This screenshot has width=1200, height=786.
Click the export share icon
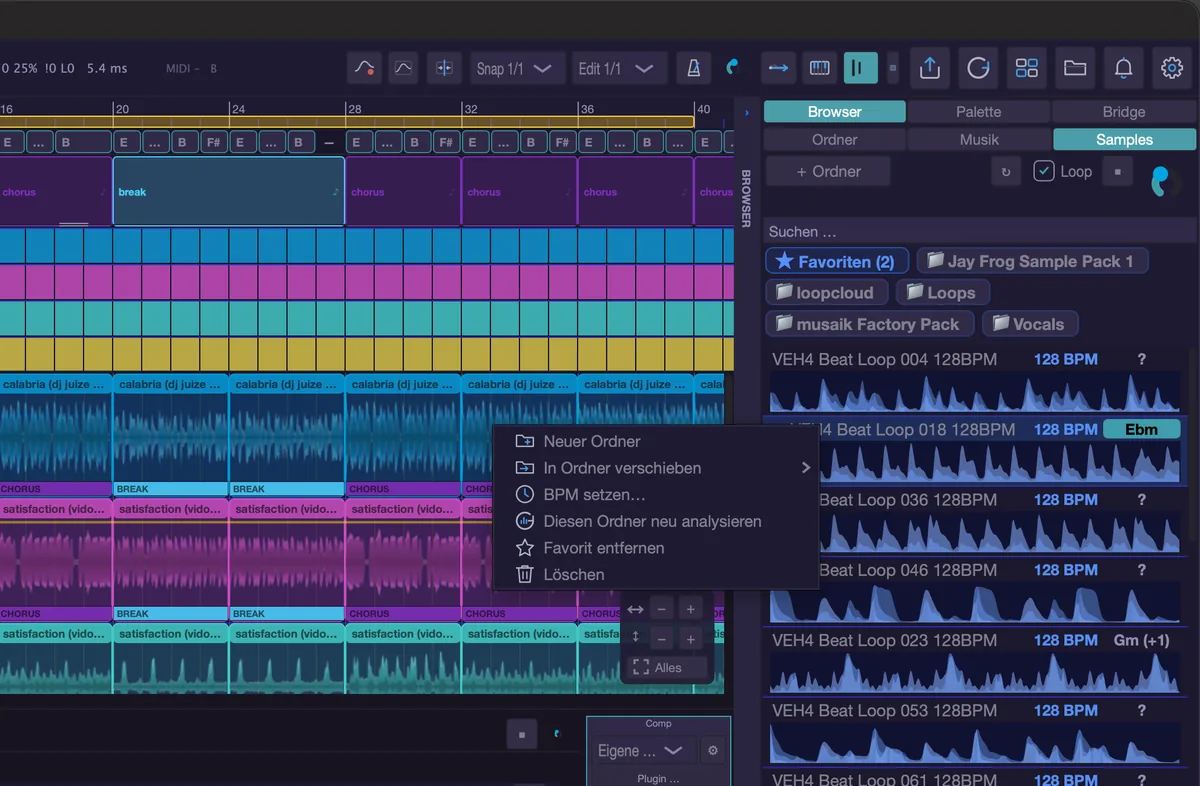929,68
